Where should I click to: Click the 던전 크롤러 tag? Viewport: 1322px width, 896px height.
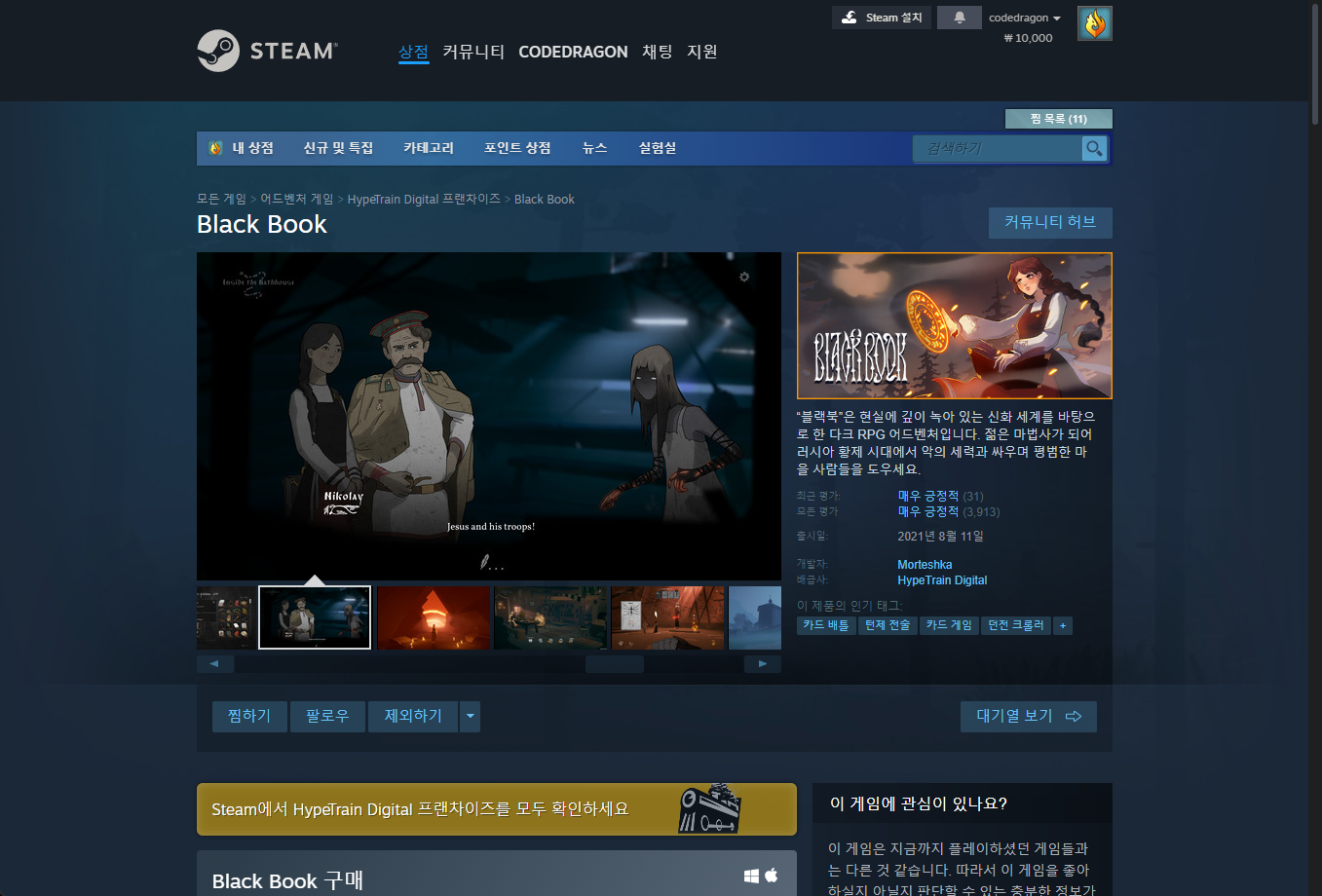pos(1016,625)
